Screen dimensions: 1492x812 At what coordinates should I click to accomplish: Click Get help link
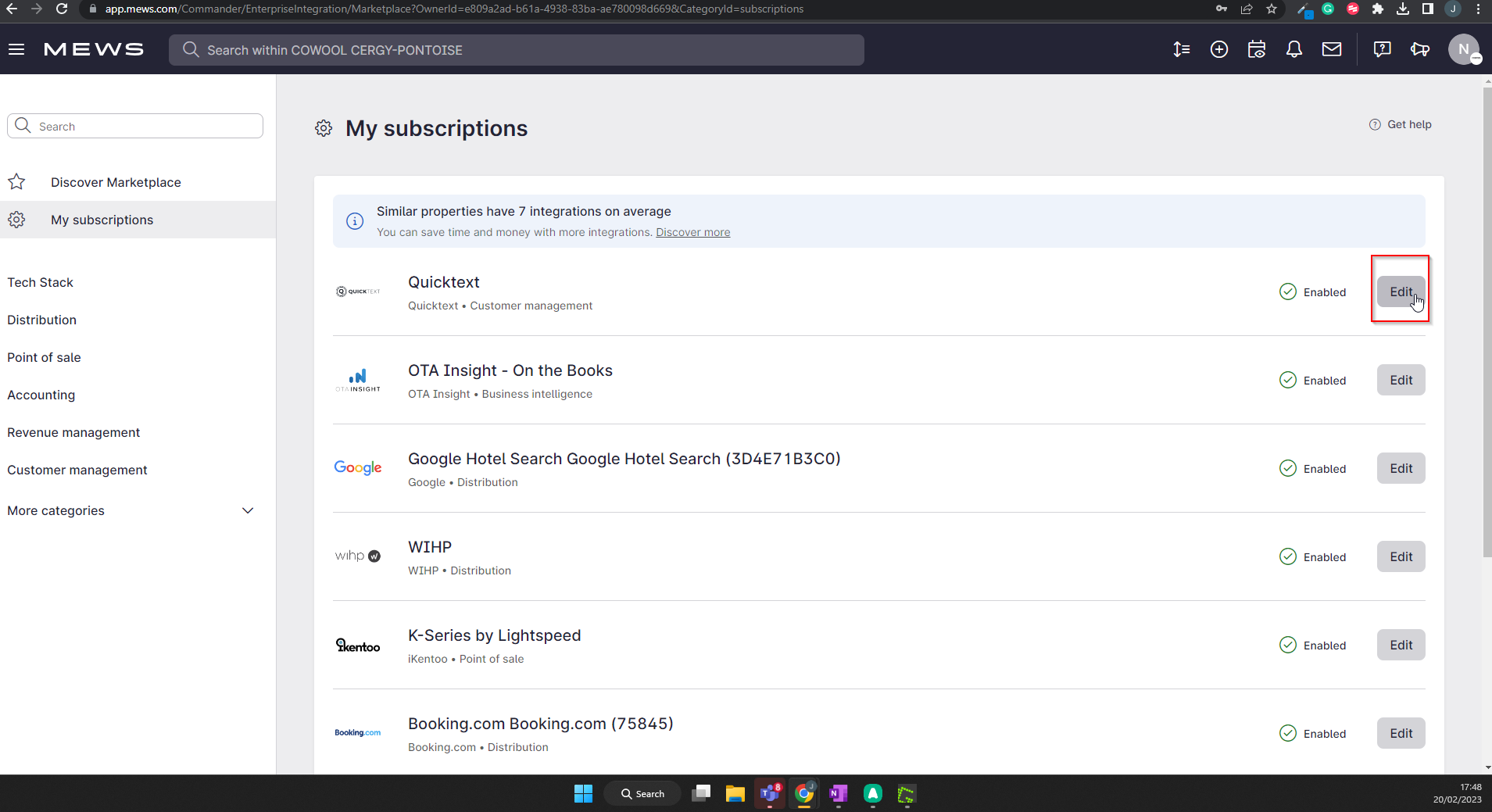[1408, 124]
